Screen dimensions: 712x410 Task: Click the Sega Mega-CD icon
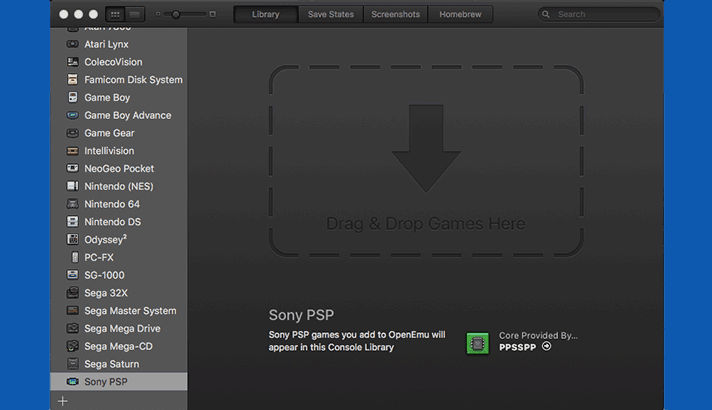72,346
